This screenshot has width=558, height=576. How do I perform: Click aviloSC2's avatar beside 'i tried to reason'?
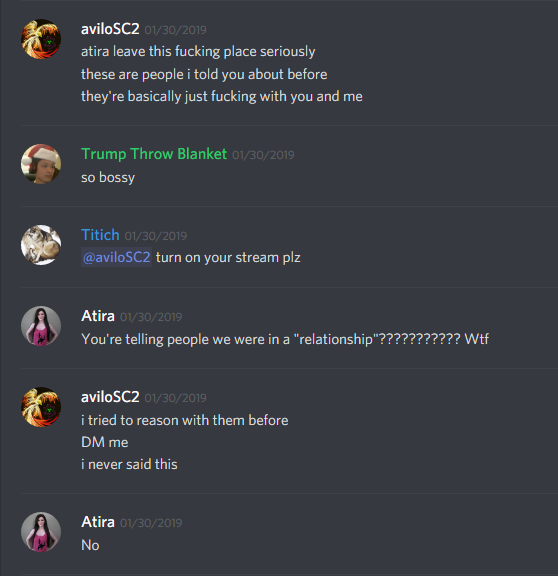coord(41,407)
